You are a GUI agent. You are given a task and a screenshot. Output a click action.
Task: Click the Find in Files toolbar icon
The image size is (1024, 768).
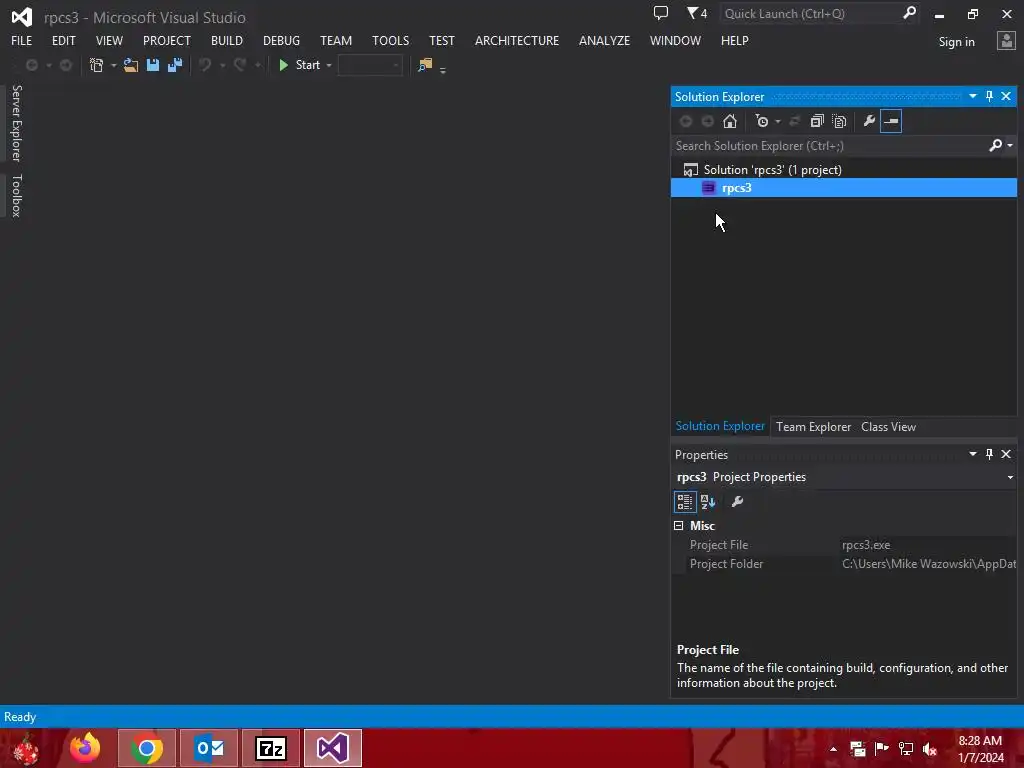[425, 65]
